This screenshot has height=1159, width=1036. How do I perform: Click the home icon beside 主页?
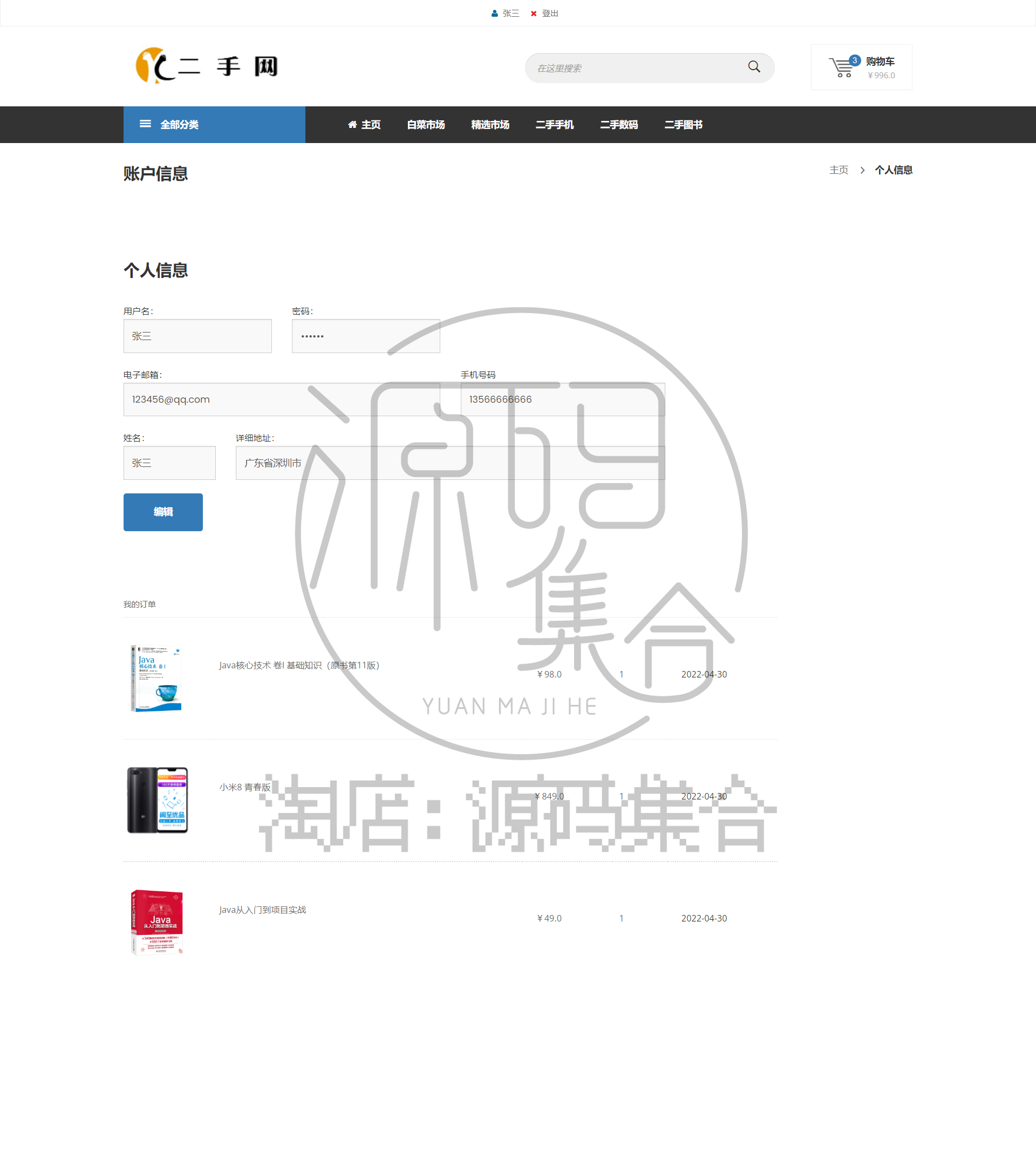pyautogui.click(x=352, y=125)
